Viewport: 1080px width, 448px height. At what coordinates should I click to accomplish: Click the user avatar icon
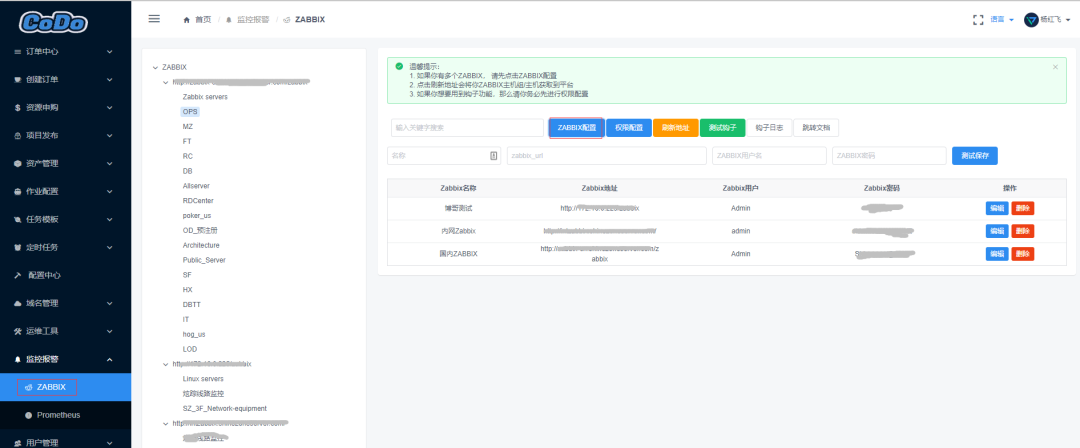coord(1031,19)
